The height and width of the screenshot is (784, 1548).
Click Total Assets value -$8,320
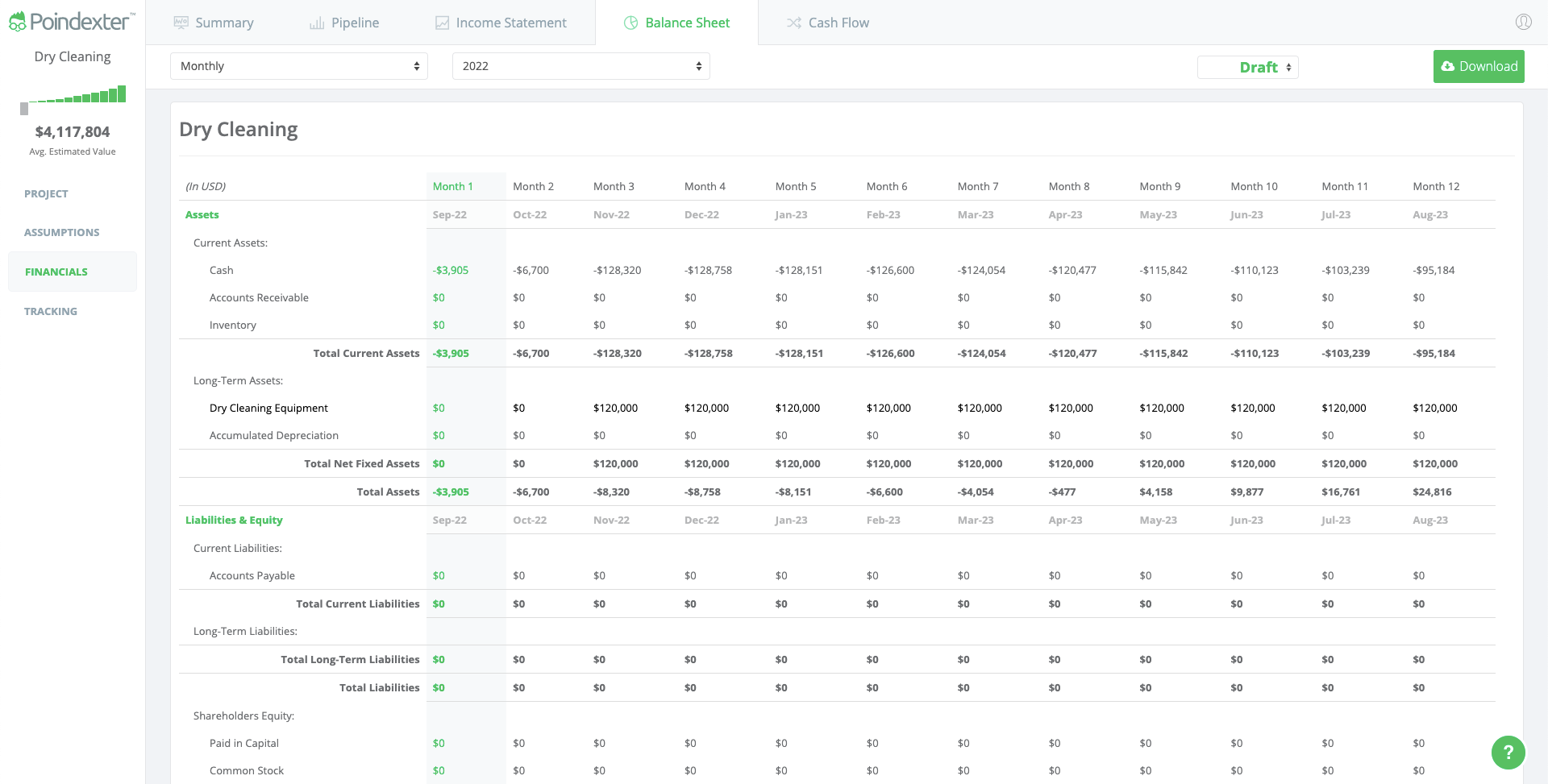pyautogui.click(x=612, y=492)
